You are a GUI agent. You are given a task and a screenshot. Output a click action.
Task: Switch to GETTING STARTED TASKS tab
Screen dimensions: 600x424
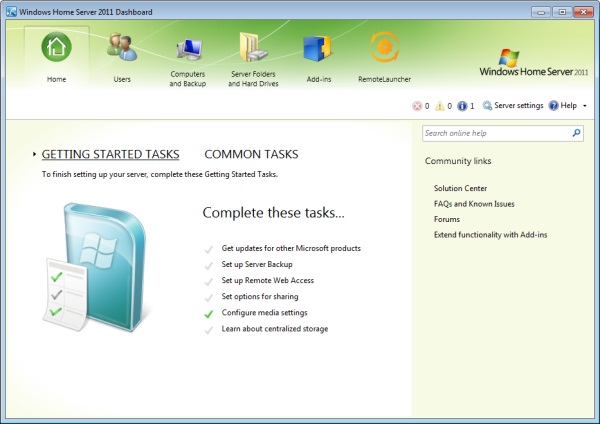click(x=110, y=154)
